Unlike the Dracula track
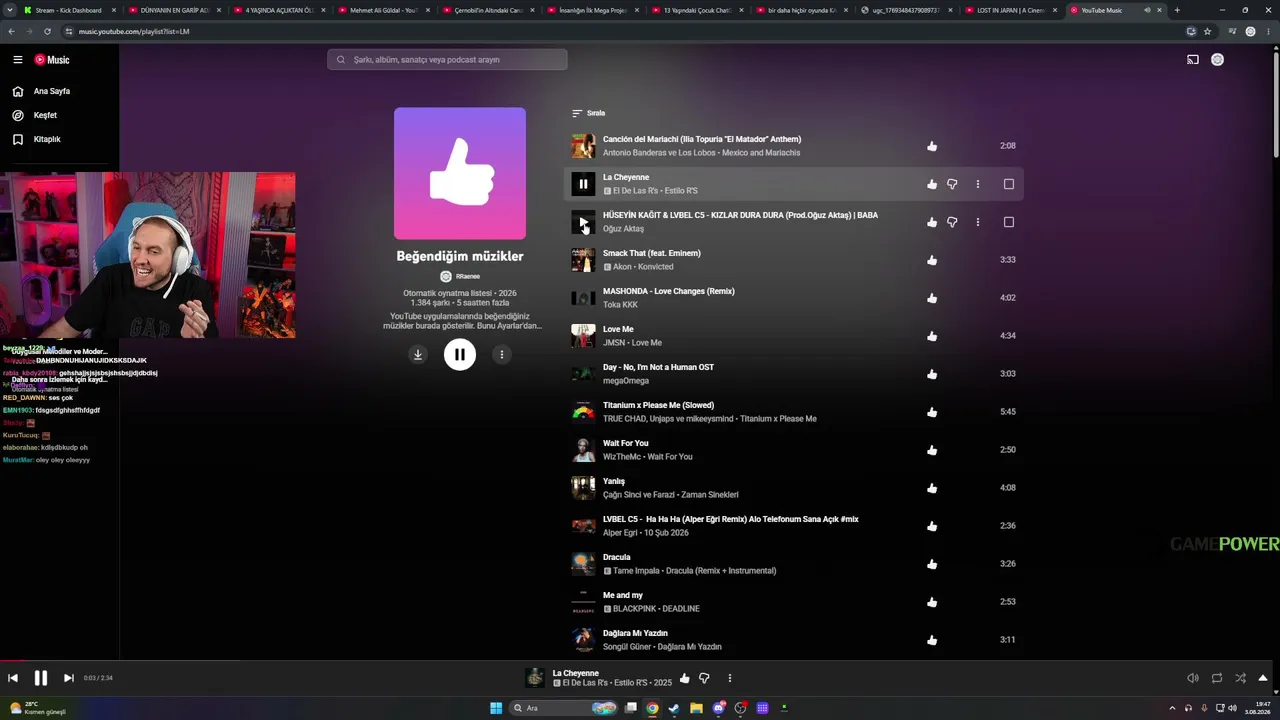1280x720 pixels. tap(932, 564)
